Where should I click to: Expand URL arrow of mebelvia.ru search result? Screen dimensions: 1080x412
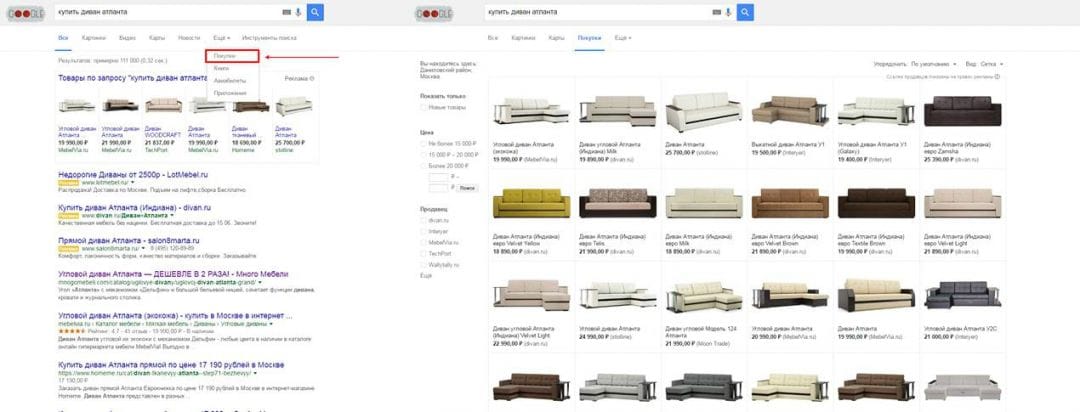[271, 323]
